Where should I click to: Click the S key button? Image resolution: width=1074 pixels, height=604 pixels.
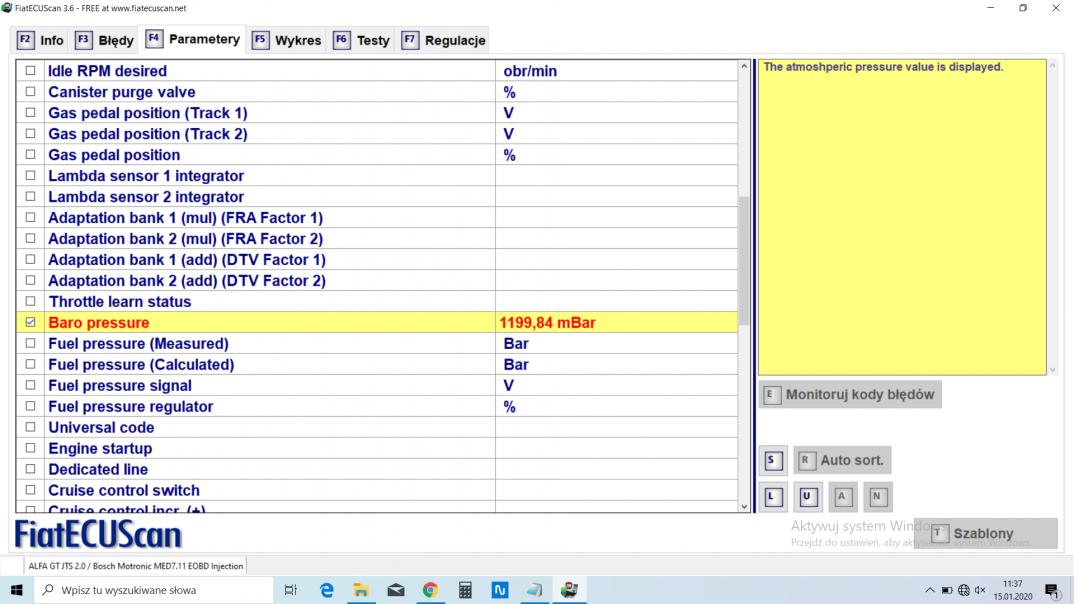(x=772, y=461)
